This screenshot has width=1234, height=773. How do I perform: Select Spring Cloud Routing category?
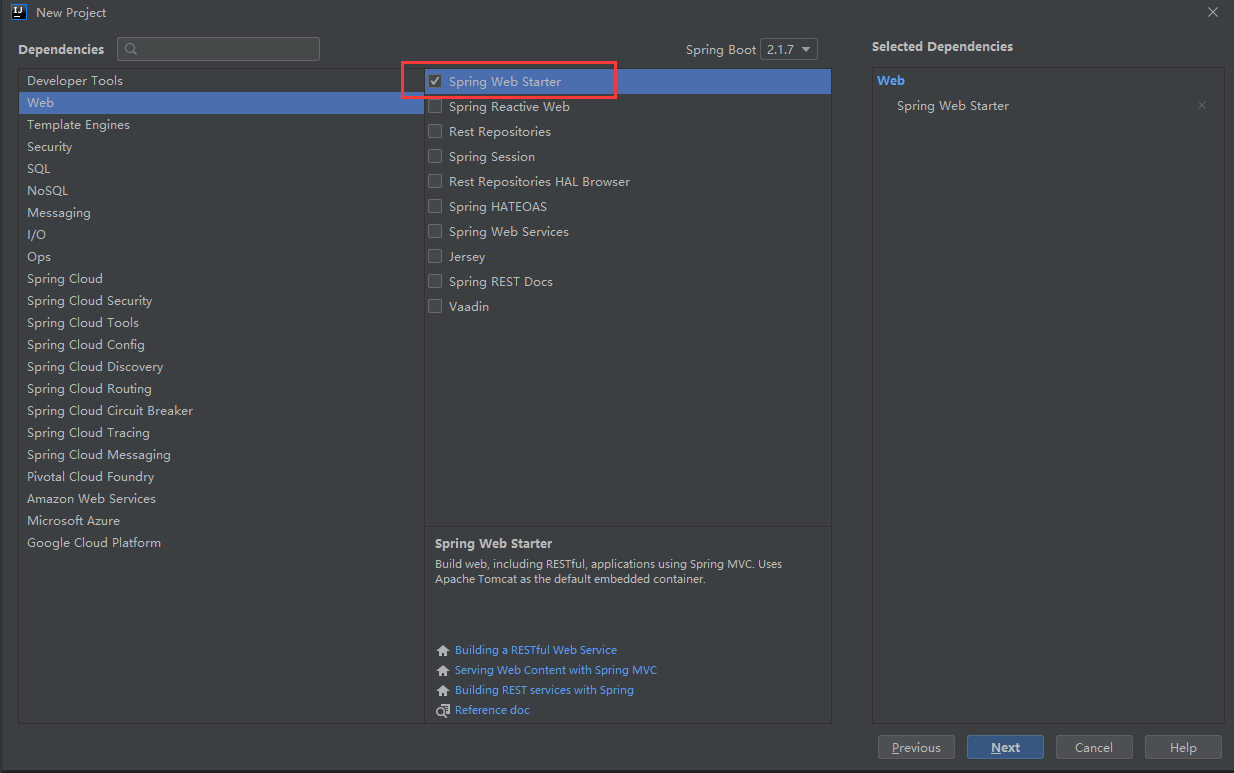(x=221, y=389)
